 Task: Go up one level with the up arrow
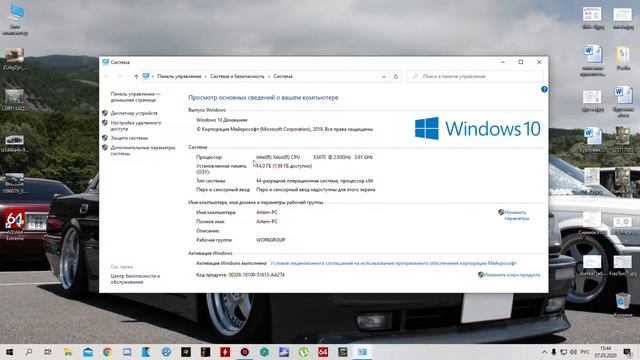pos(136,76)
